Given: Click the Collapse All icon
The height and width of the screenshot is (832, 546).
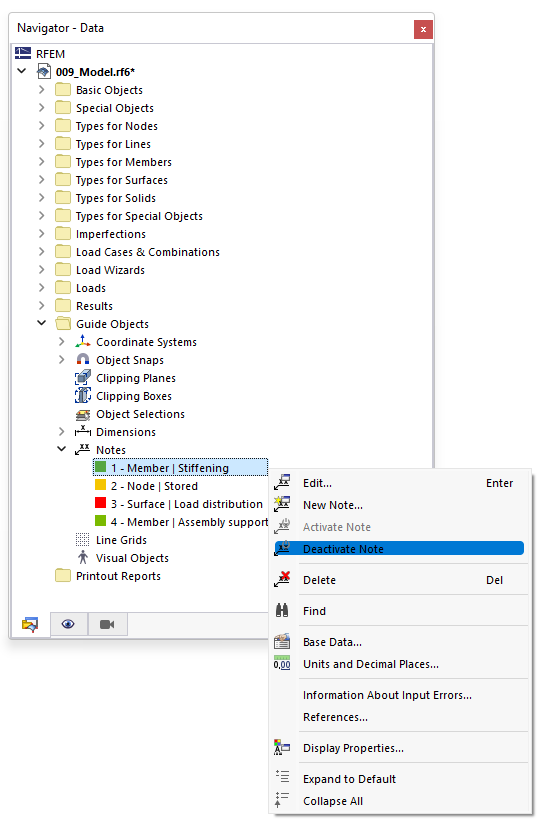Looking at the screenshot, I should [x=282, y=800].
